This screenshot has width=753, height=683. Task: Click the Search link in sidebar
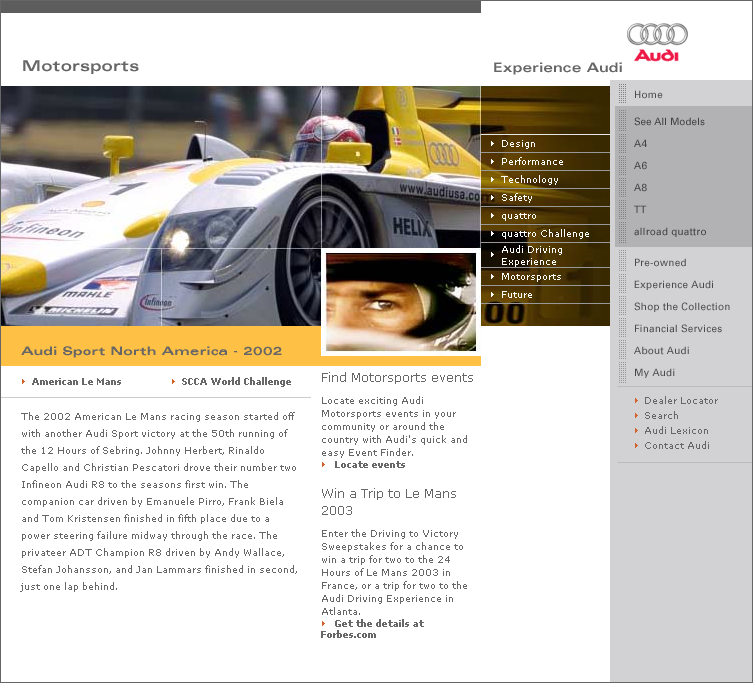(x=661, y=415)
